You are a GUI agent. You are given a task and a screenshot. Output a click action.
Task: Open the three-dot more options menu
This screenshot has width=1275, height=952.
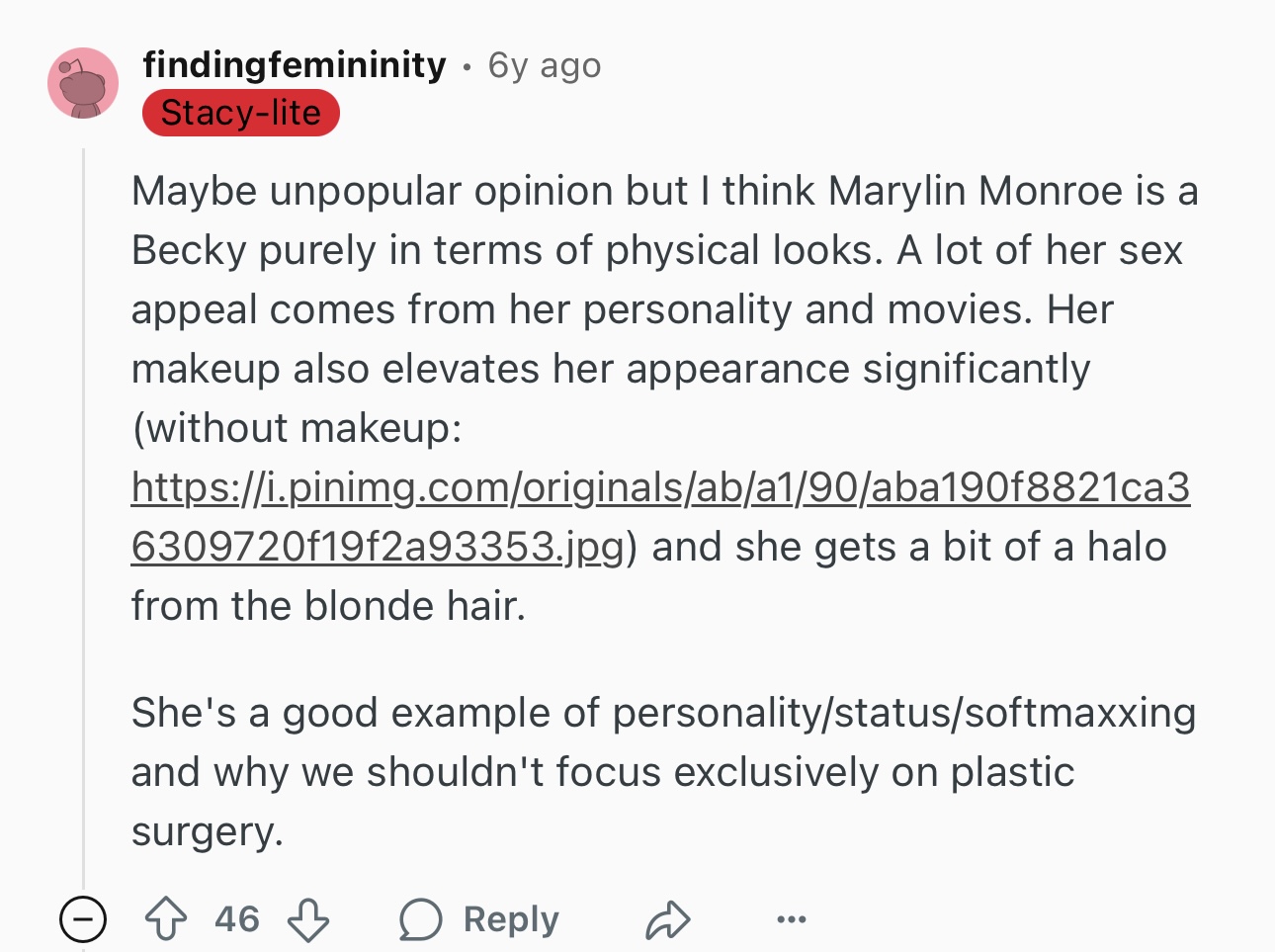click(x=791, y=919)
